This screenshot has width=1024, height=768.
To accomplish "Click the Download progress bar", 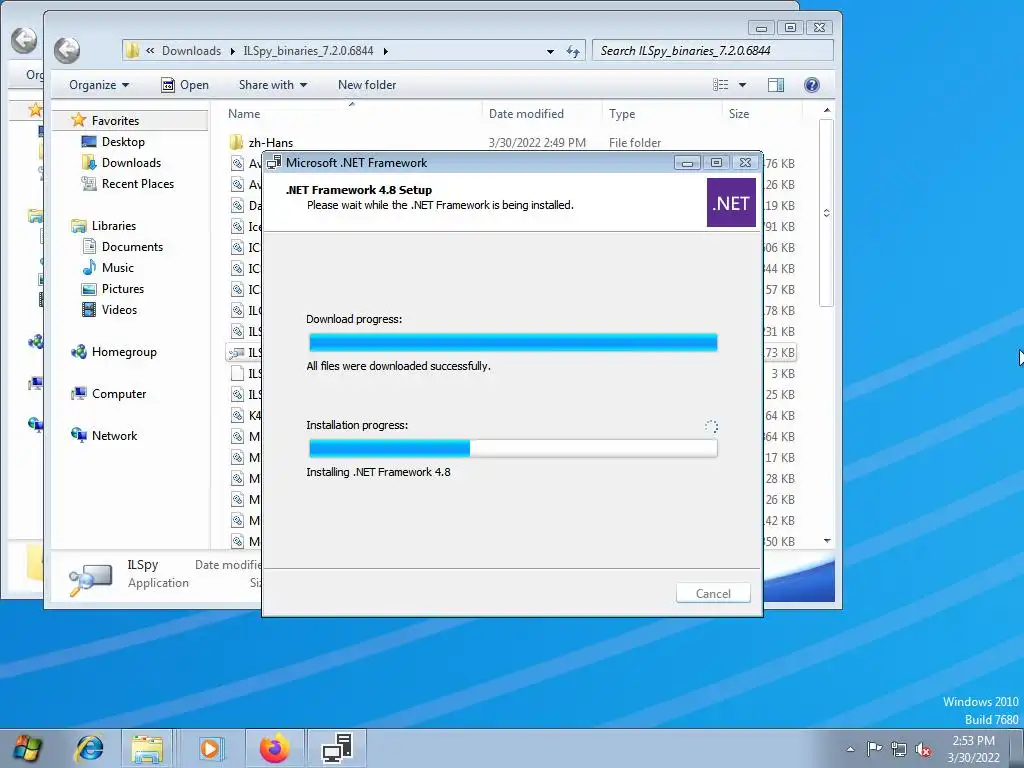I will (x=513, y=342).
